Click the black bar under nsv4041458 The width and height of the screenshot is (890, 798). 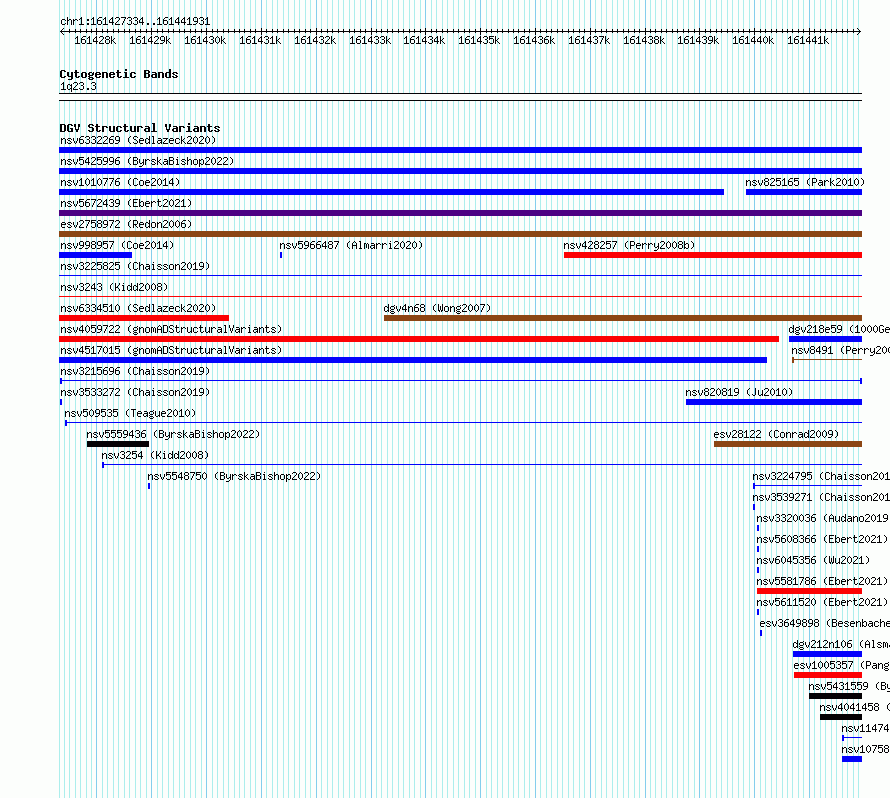[x=841, y=717]
